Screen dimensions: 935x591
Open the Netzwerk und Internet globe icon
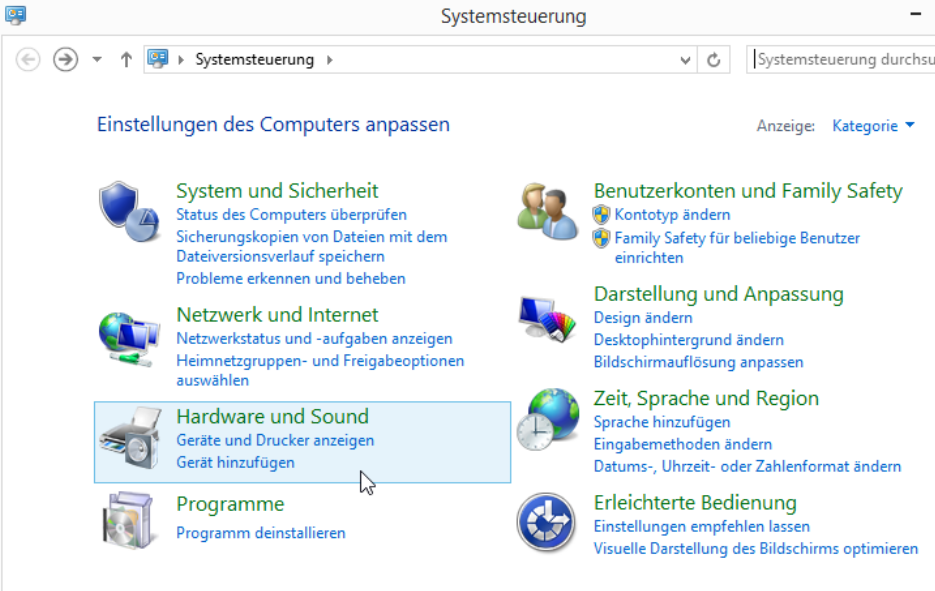tap(129, 339)
